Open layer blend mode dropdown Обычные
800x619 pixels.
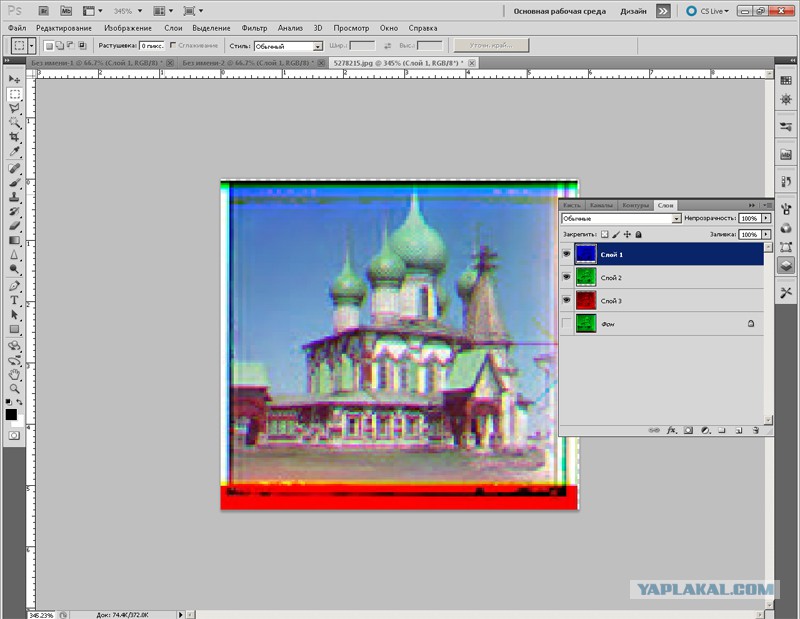pyautogui.click(x=621, y=218)
